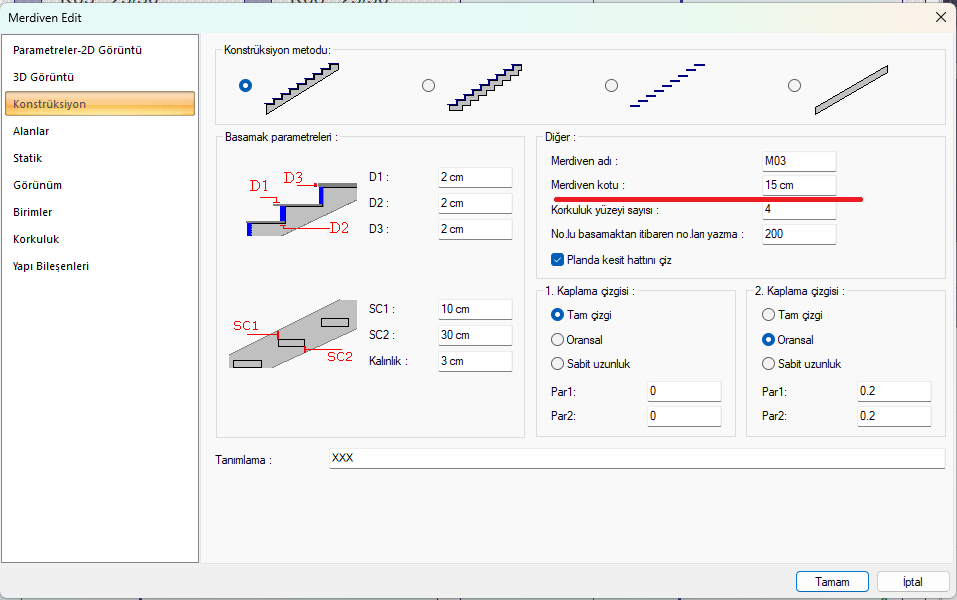Image resolution: width=957 pixels, height=600 pixels.
Task: Click the "No.lu basamaktan itibaren no.ları yazma :" label
Action: [x=647, y=234]
